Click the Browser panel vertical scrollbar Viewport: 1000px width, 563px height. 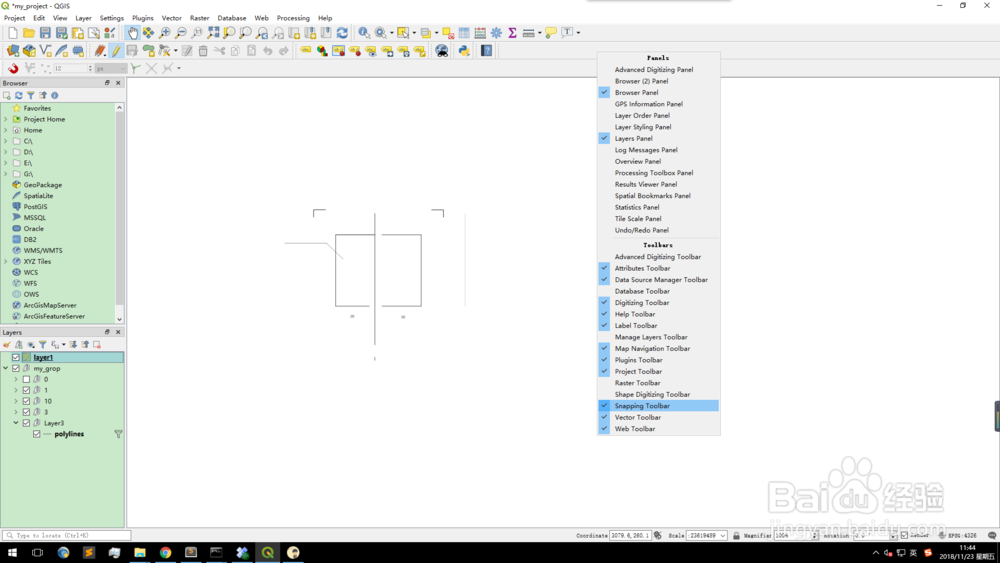pos(119,214)
